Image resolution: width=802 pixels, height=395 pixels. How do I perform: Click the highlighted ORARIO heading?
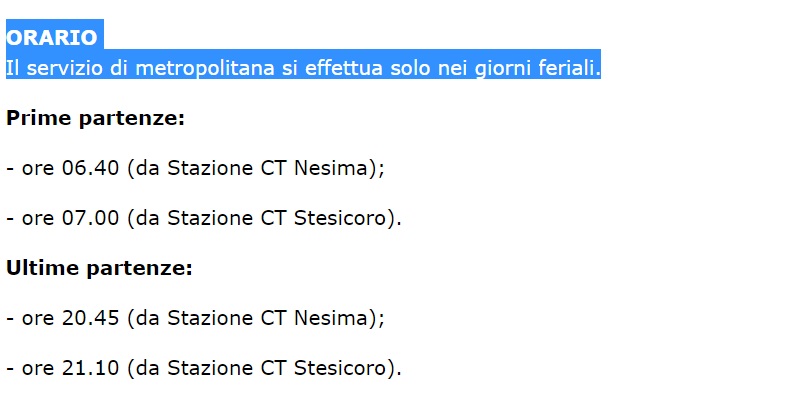(x=52, y=37)
